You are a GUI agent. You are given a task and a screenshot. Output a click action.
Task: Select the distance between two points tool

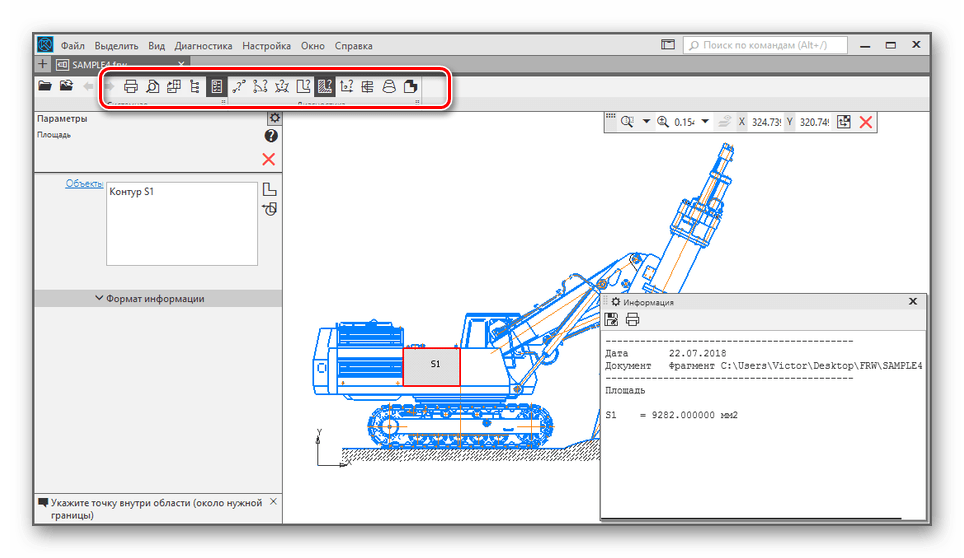(239, 87)
